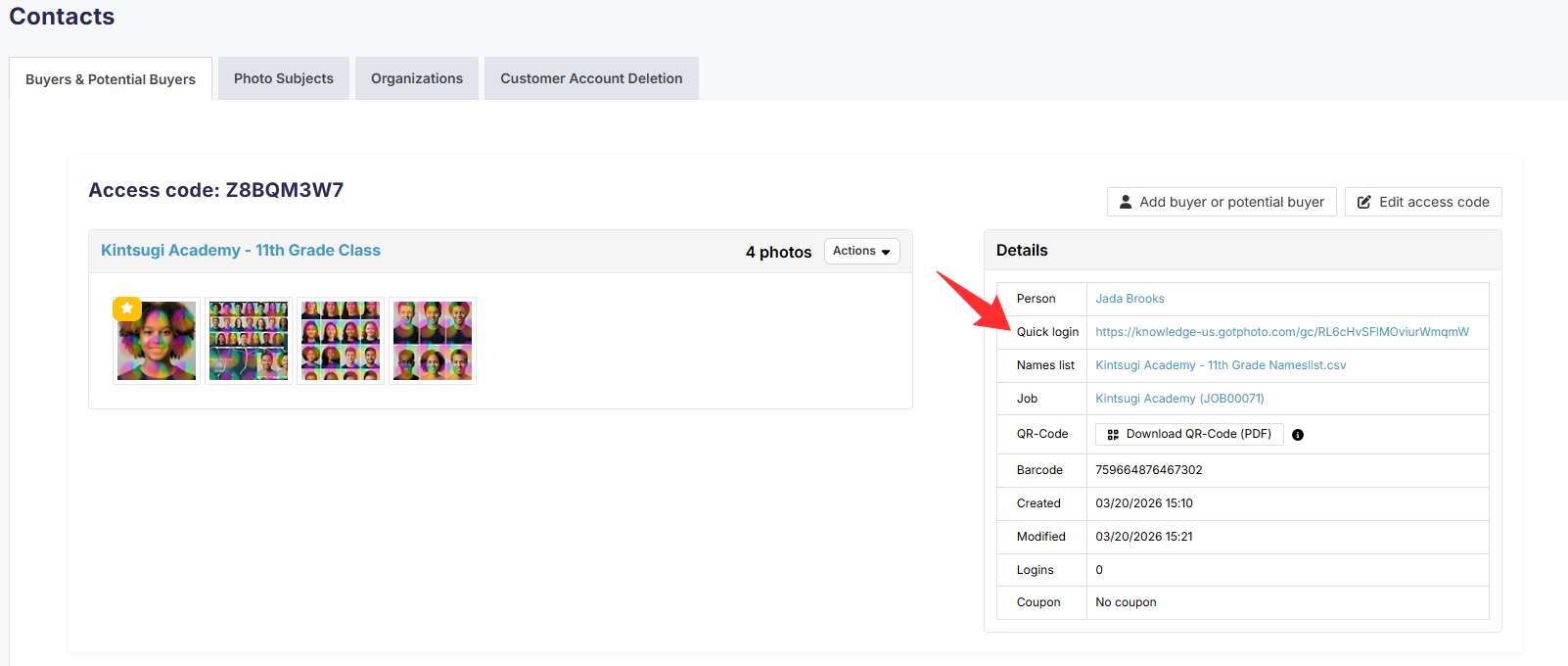Click the Names list row label

1045,365
